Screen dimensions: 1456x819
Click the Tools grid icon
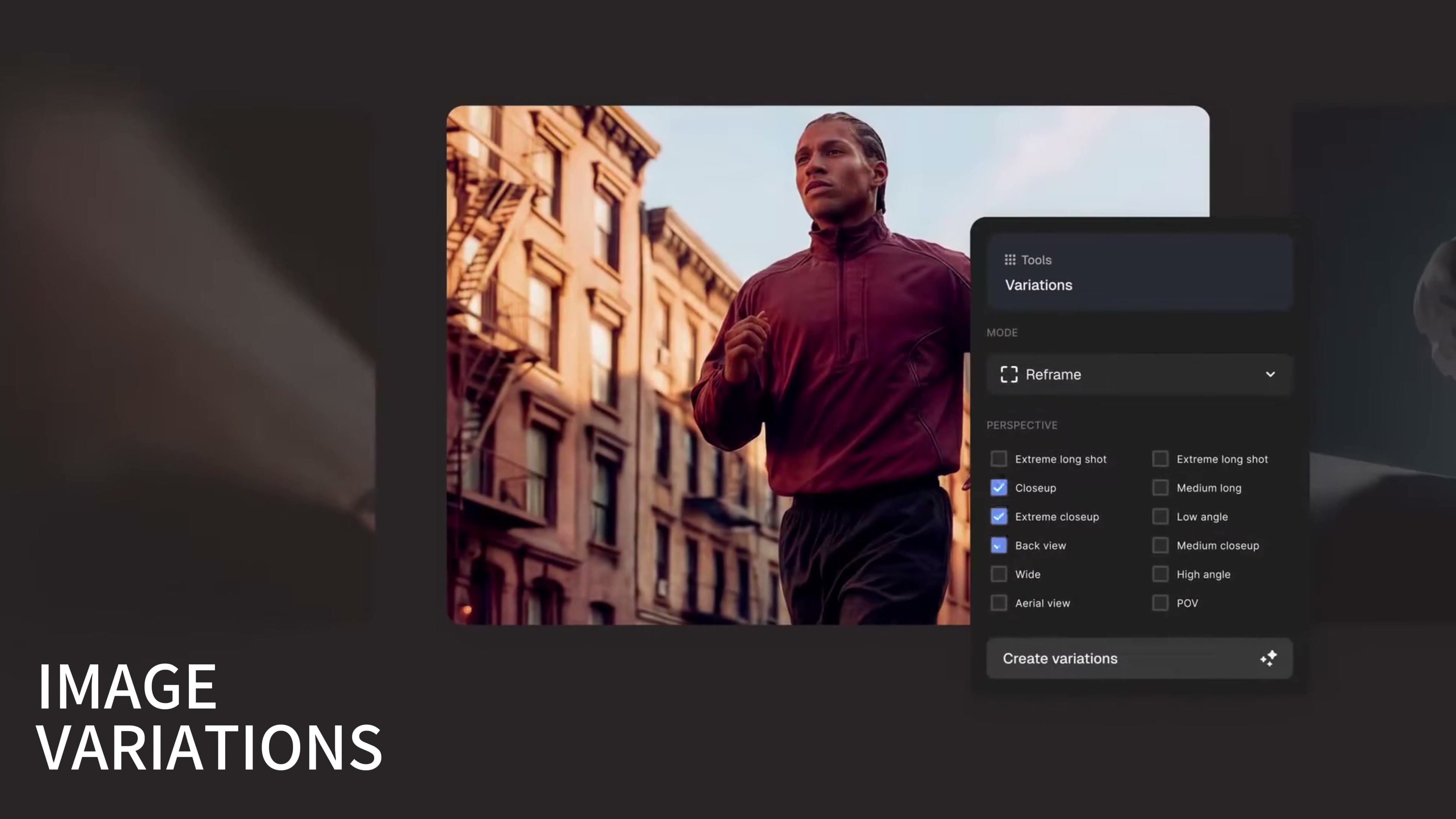[x=1009, y=259]
